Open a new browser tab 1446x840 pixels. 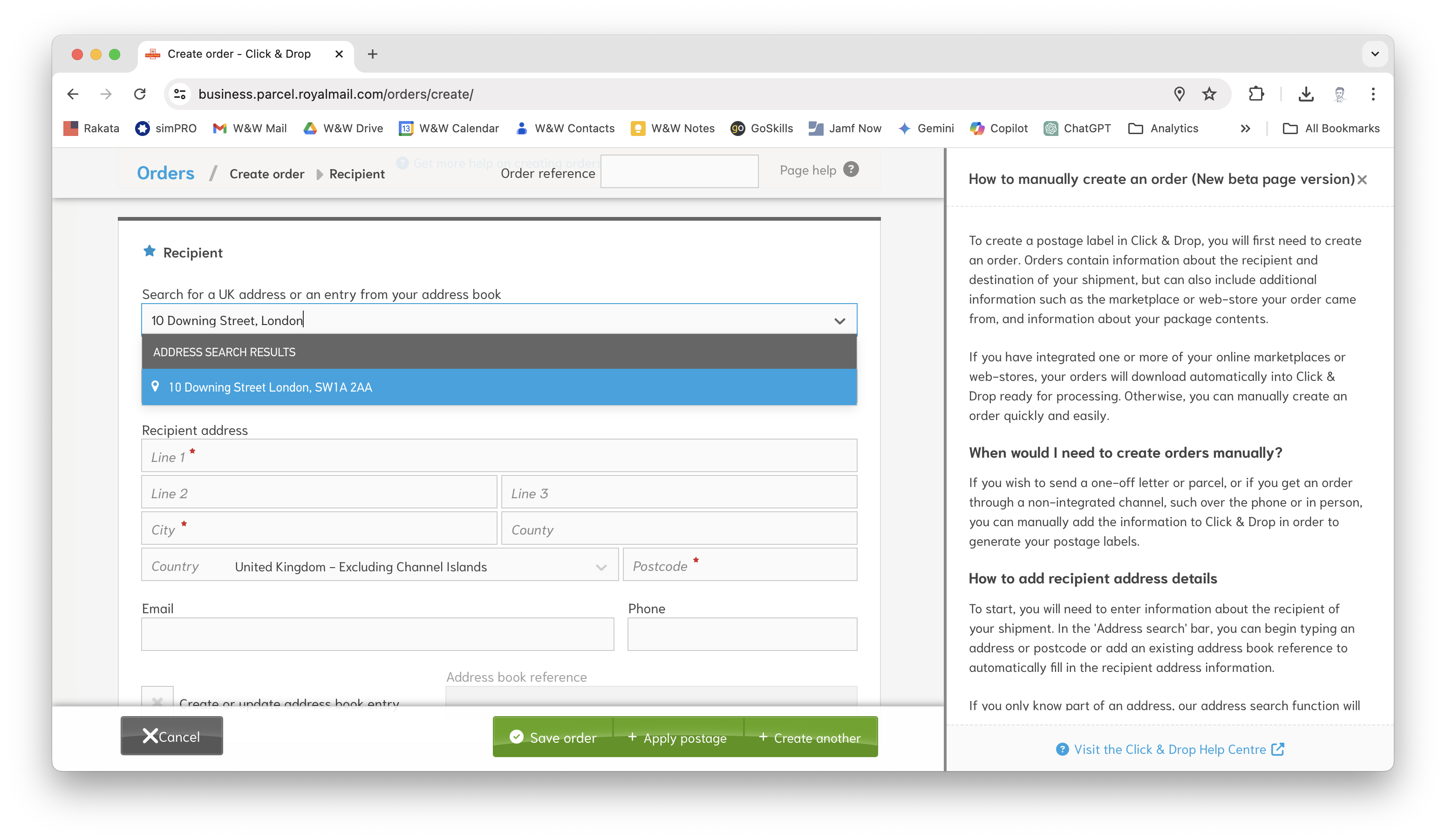coord(372,54)
